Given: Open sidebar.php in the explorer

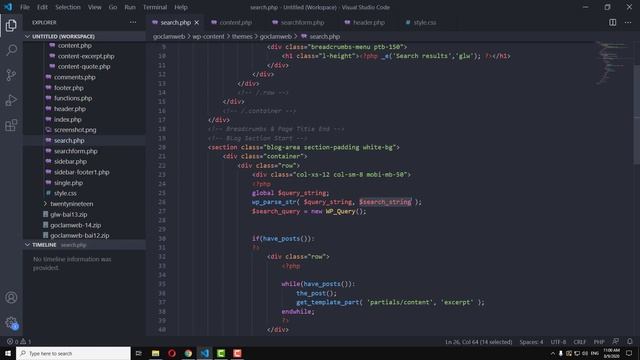Looking at the screenshot, I should pyautogui.click(x=70, y=162).
